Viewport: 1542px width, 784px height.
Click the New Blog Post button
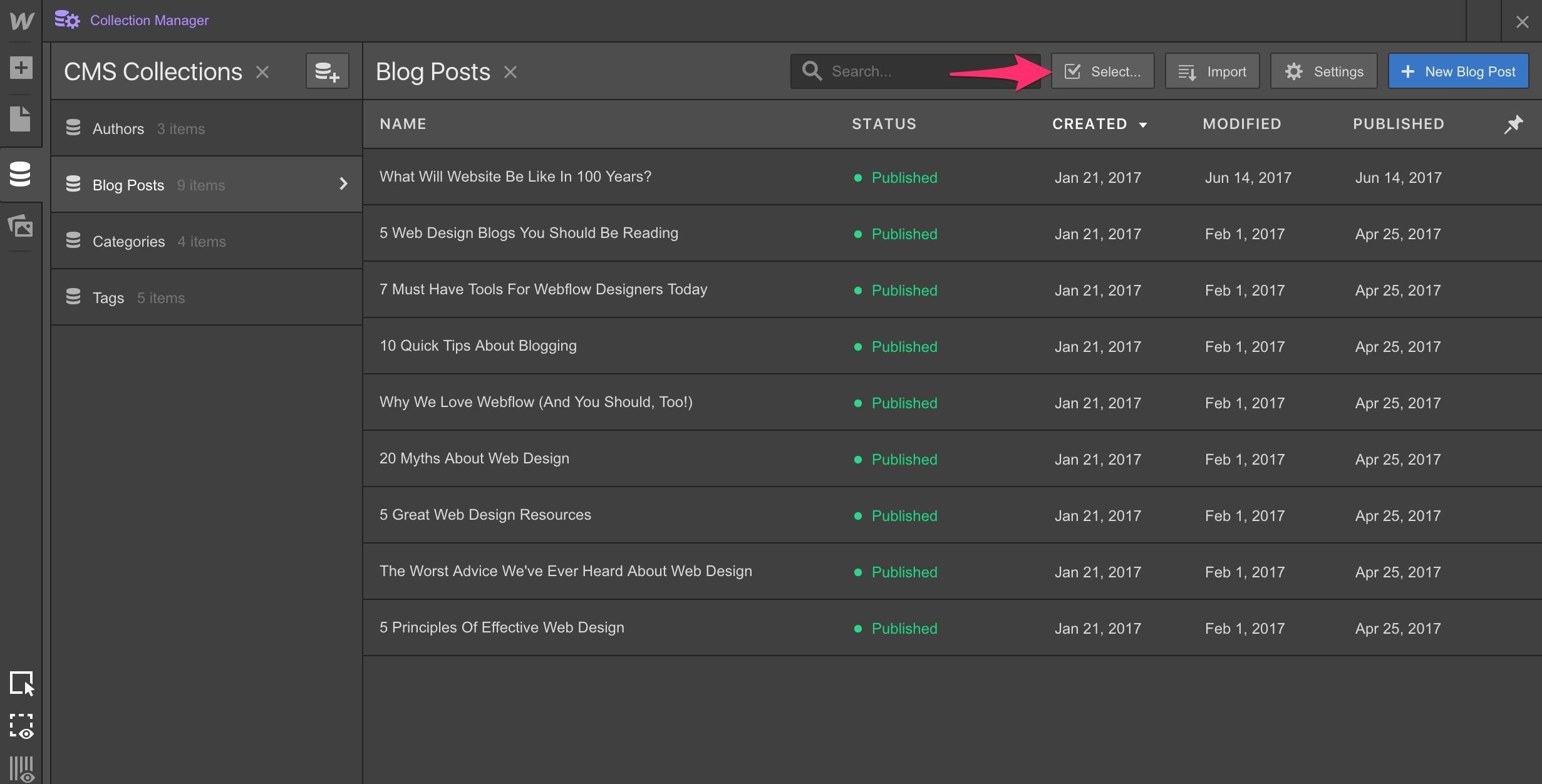pyautogui.click(x=1458, y=71)
